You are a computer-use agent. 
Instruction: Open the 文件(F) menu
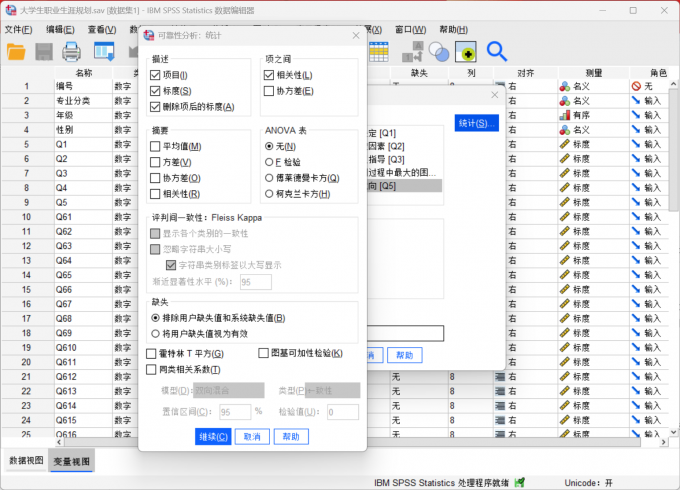click(x=19, y=29)
